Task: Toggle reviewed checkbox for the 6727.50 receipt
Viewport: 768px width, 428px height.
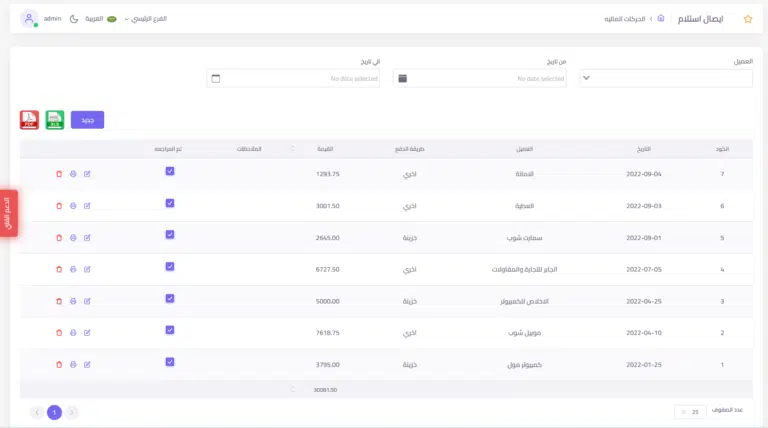Action: (170, 266)
